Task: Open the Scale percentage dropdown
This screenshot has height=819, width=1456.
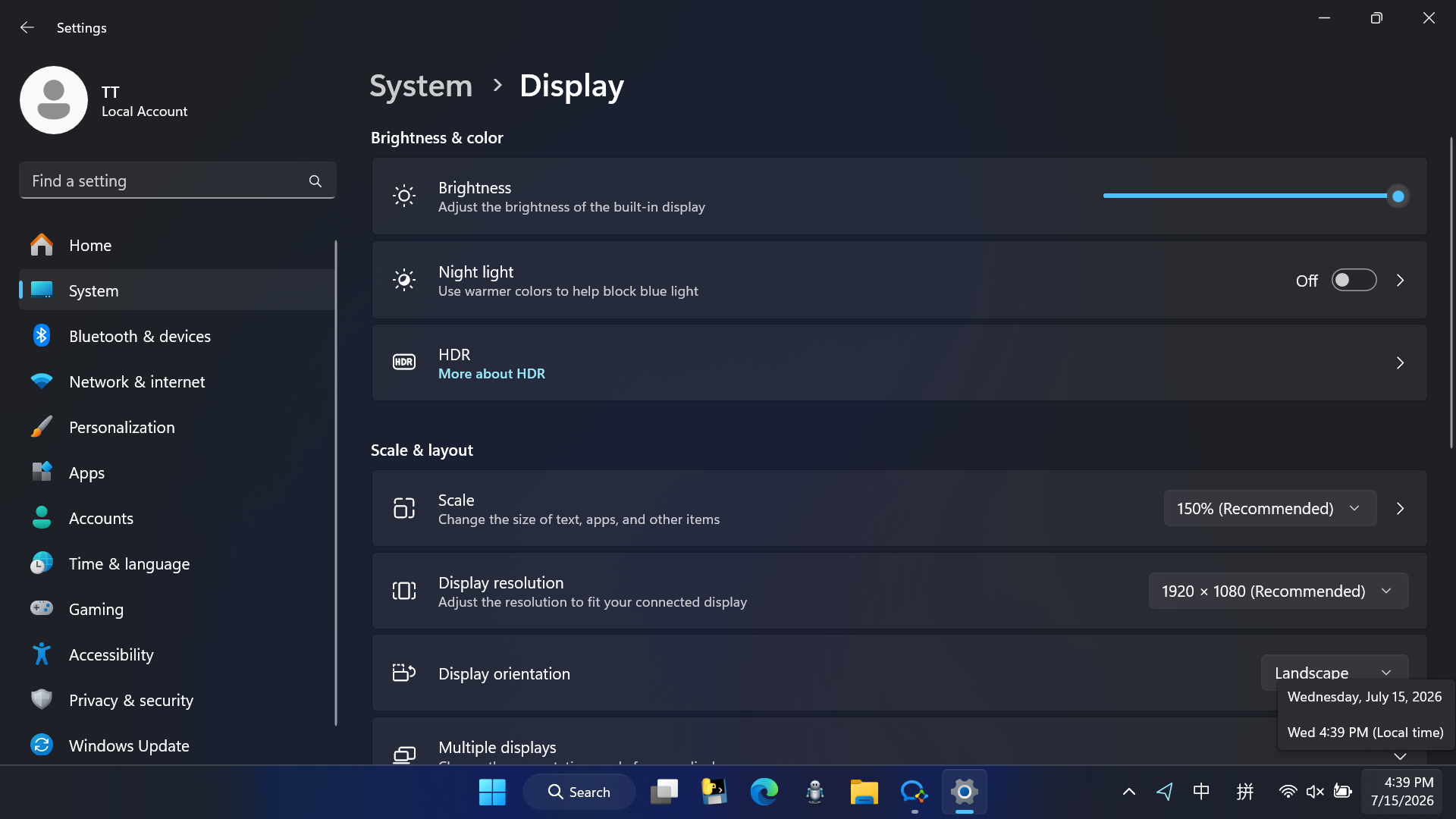Action: click(x=1269, y=509)
